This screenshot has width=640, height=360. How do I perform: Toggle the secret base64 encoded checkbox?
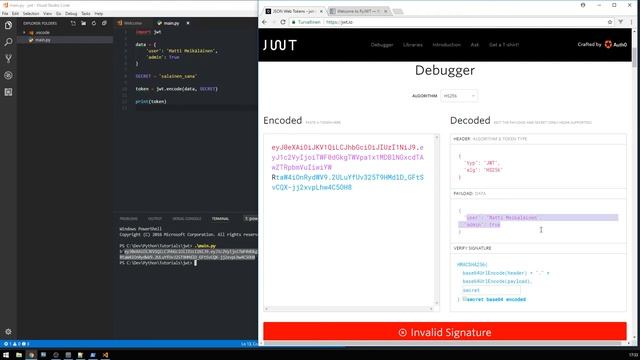(464, 299)
